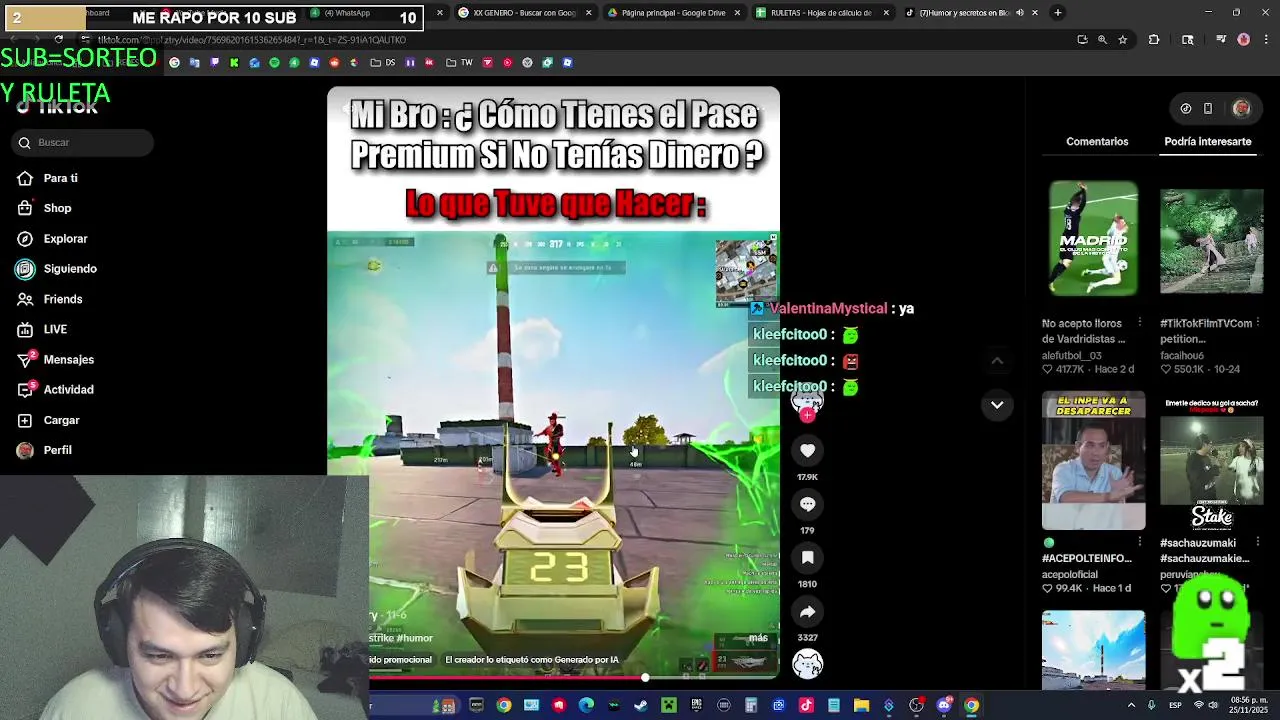Switch to the Comentarios tab

pyautogui.click(x=1097, y=142)
